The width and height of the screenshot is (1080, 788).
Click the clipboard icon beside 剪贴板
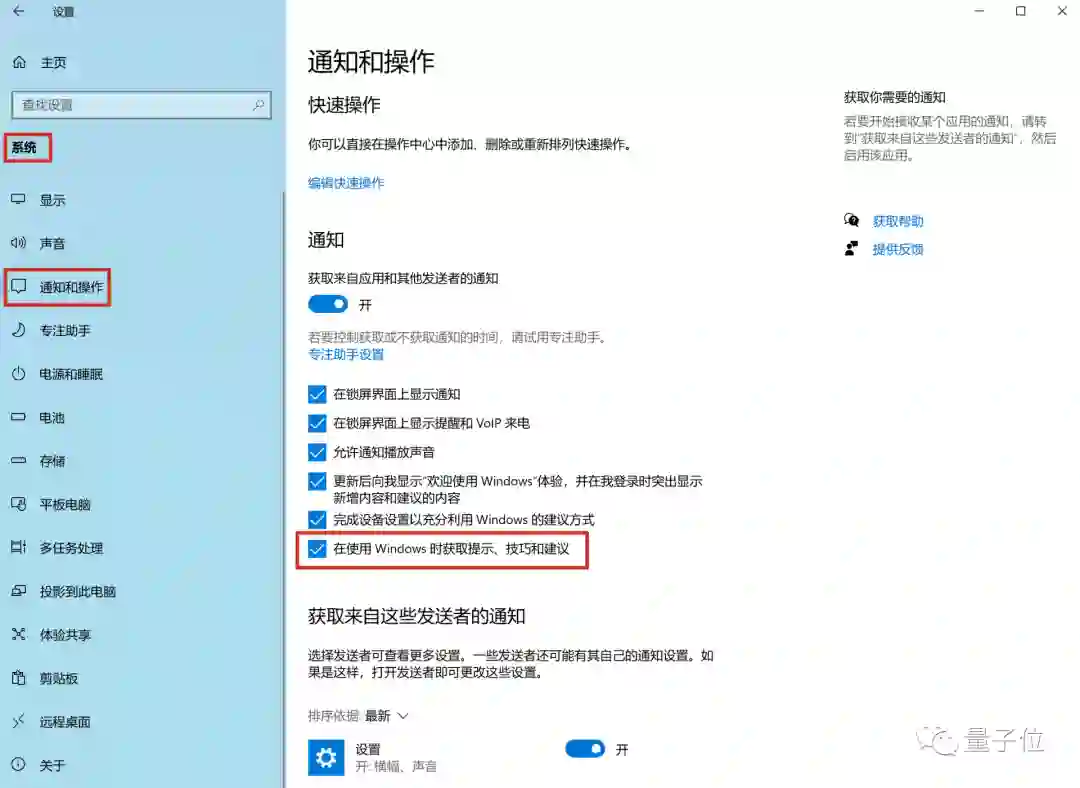19,677
